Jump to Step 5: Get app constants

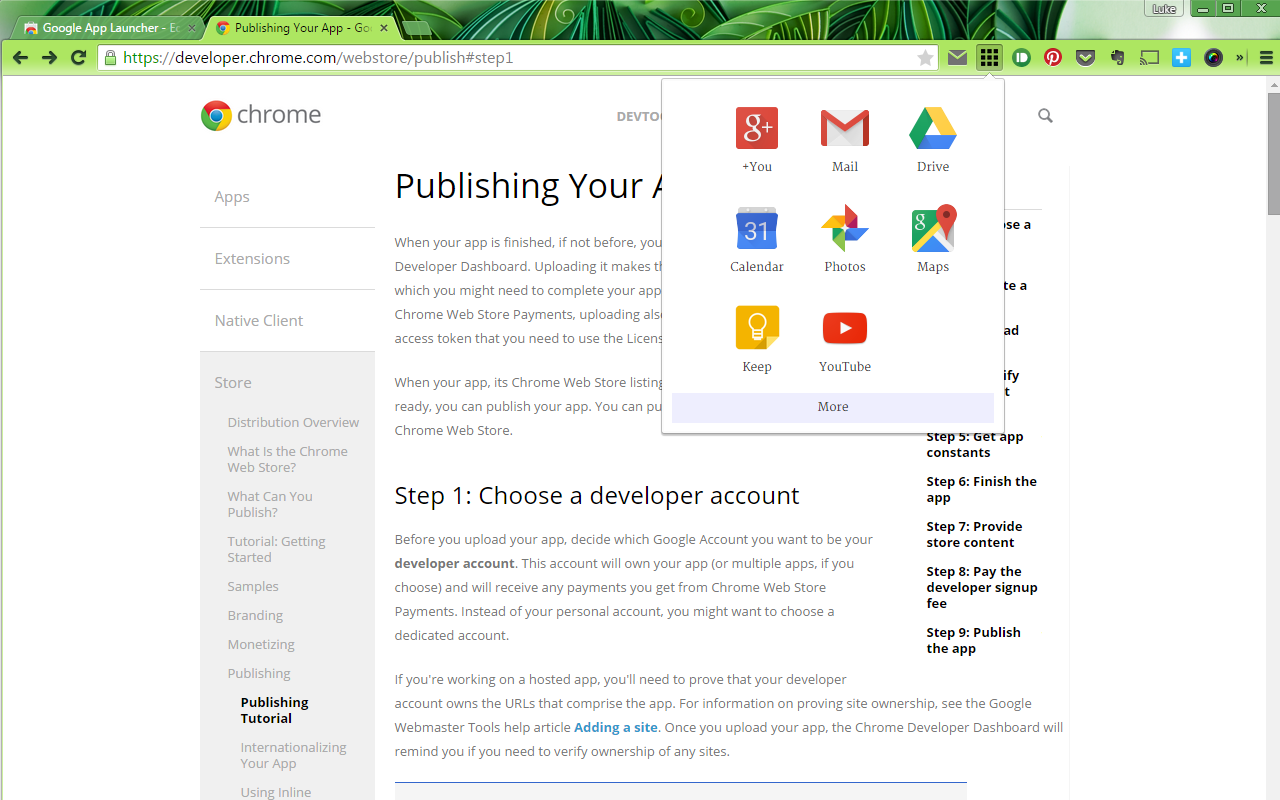click(975, 444)
